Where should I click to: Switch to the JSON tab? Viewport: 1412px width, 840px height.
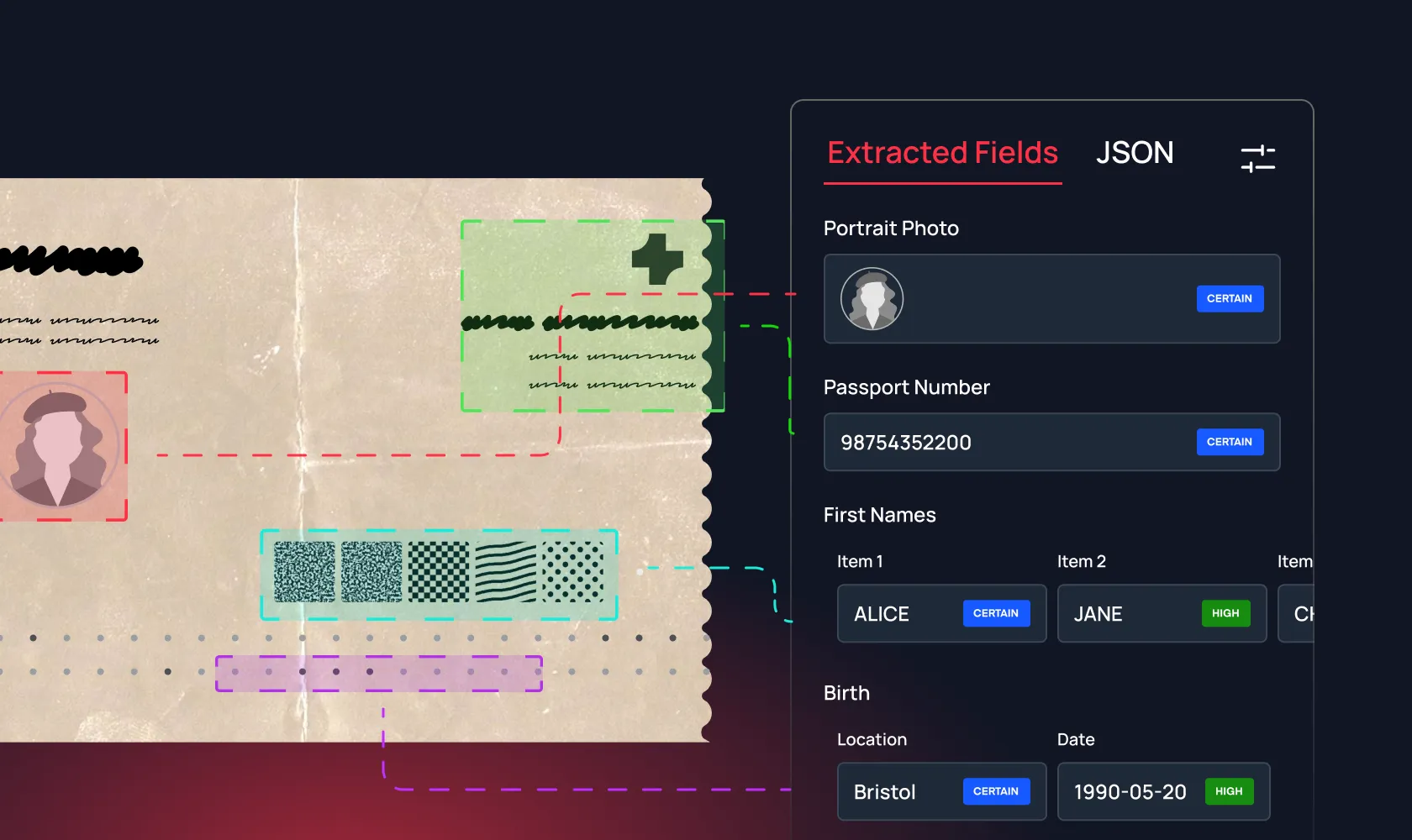tap(1135, 153)
